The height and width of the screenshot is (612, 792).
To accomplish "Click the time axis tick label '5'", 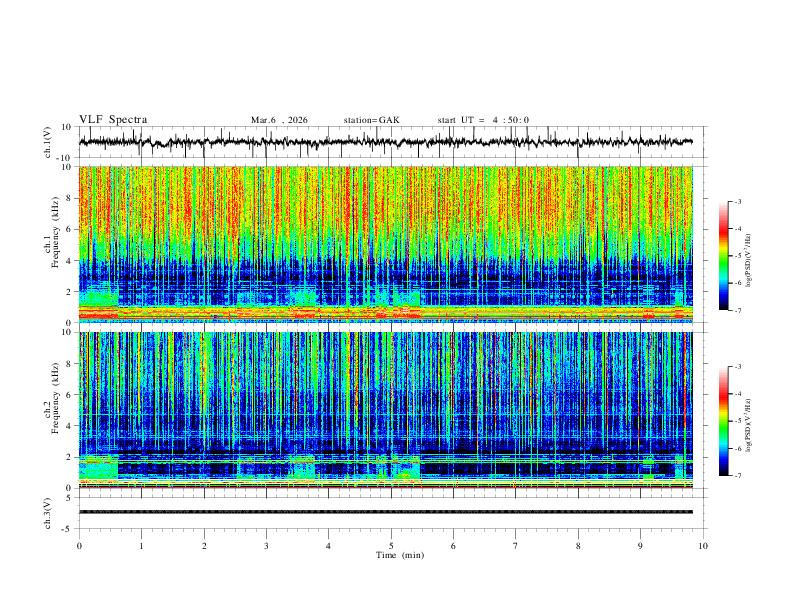I will coord(391,546).
